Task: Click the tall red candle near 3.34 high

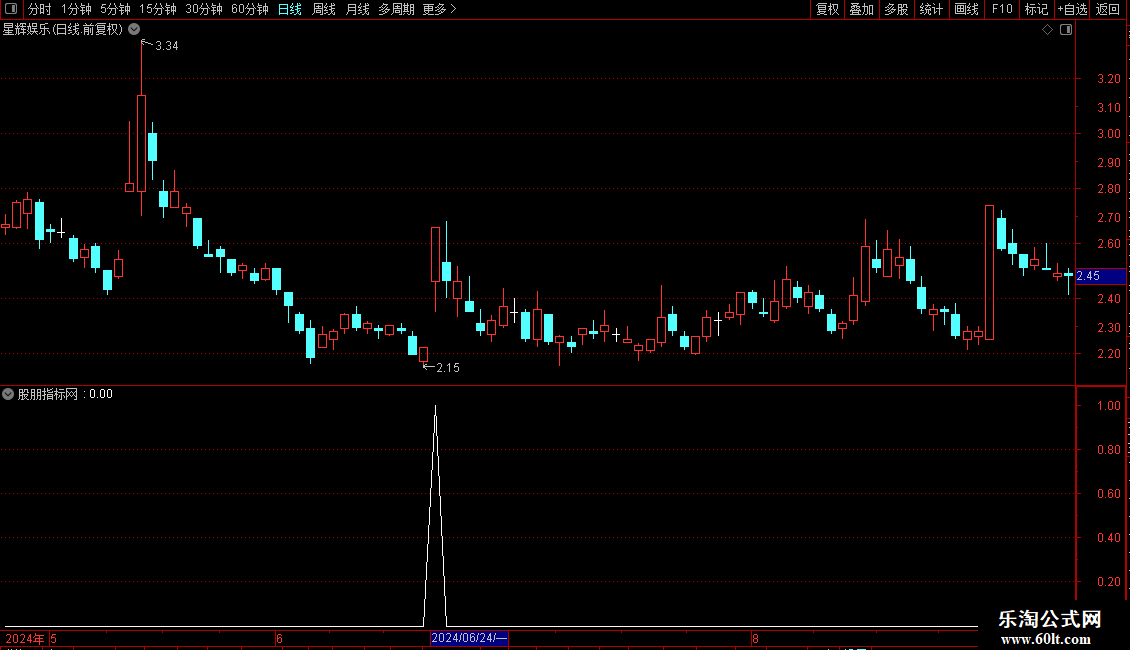Action: 141,143
